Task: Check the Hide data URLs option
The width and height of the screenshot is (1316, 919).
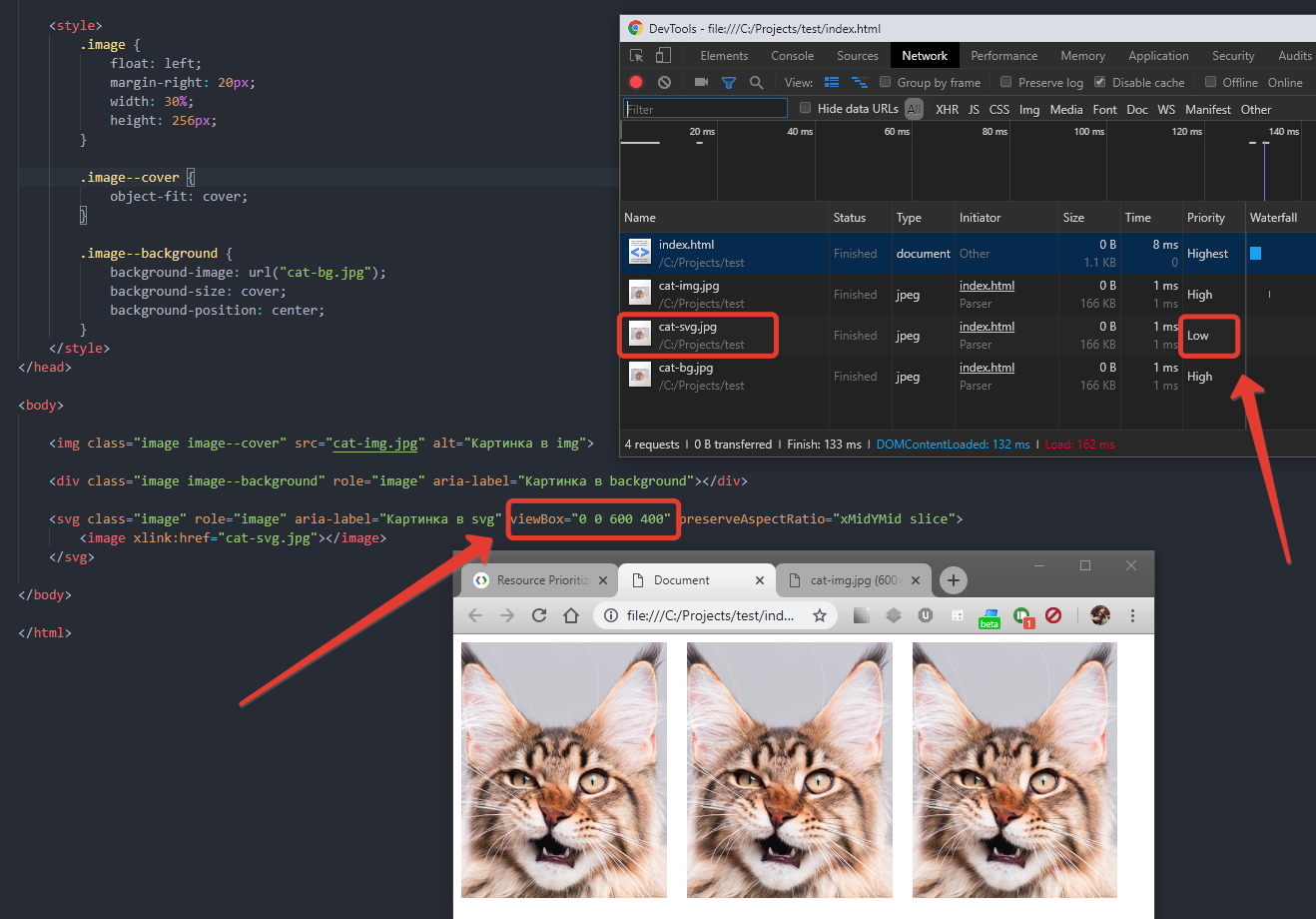Action: click(x=806, y=109)
